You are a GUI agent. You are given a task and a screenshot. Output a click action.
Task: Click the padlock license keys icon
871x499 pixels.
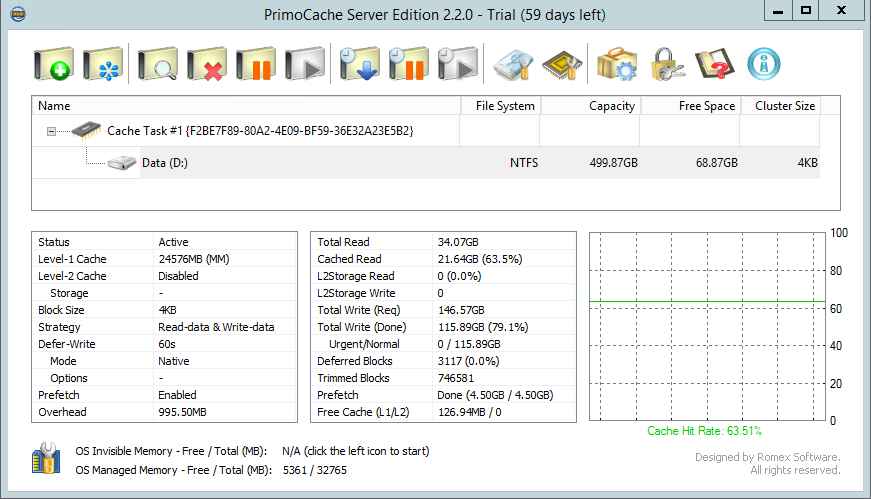(x=666, y=65)
